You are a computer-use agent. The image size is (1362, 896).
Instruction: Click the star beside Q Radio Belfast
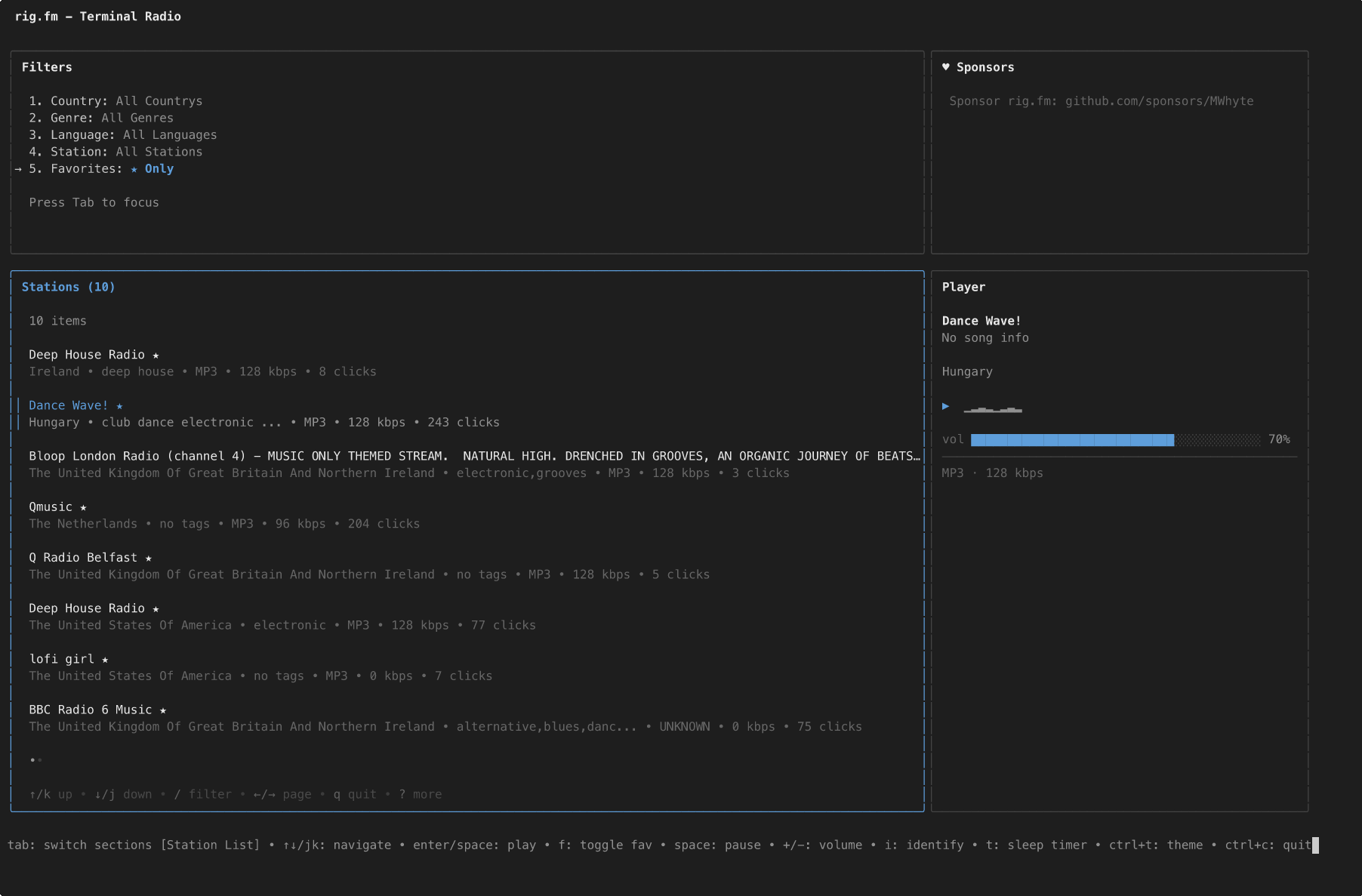pos(149,558)
